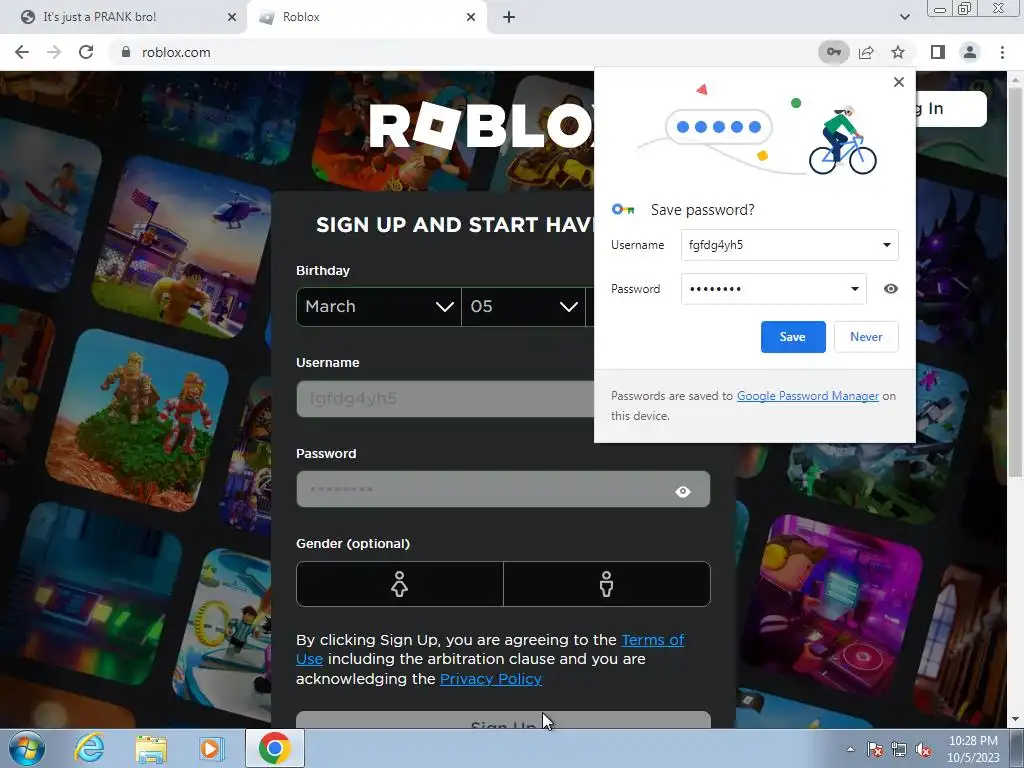Viewport: 1024px width, 768px height.
Task: Open the Google Password Manager link
Action: point(807,396)
